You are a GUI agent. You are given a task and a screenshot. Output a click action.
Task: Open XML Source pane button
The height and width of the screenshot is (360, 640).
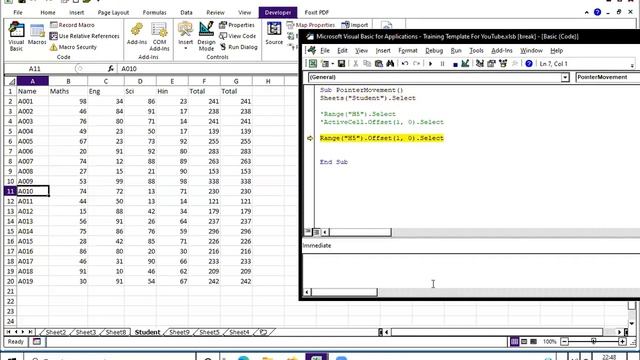[274, 34]
